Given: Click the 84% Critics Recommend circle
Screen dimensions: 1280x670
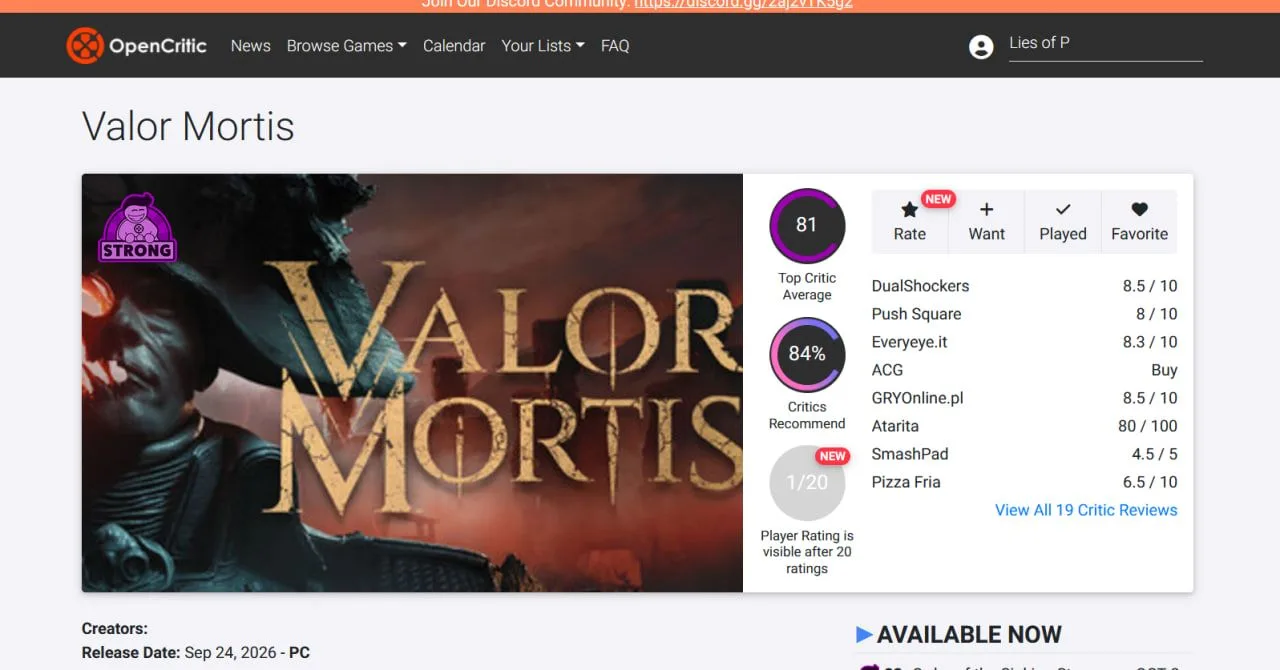Looking at the screenshot, I should click(x=807, y=354).
